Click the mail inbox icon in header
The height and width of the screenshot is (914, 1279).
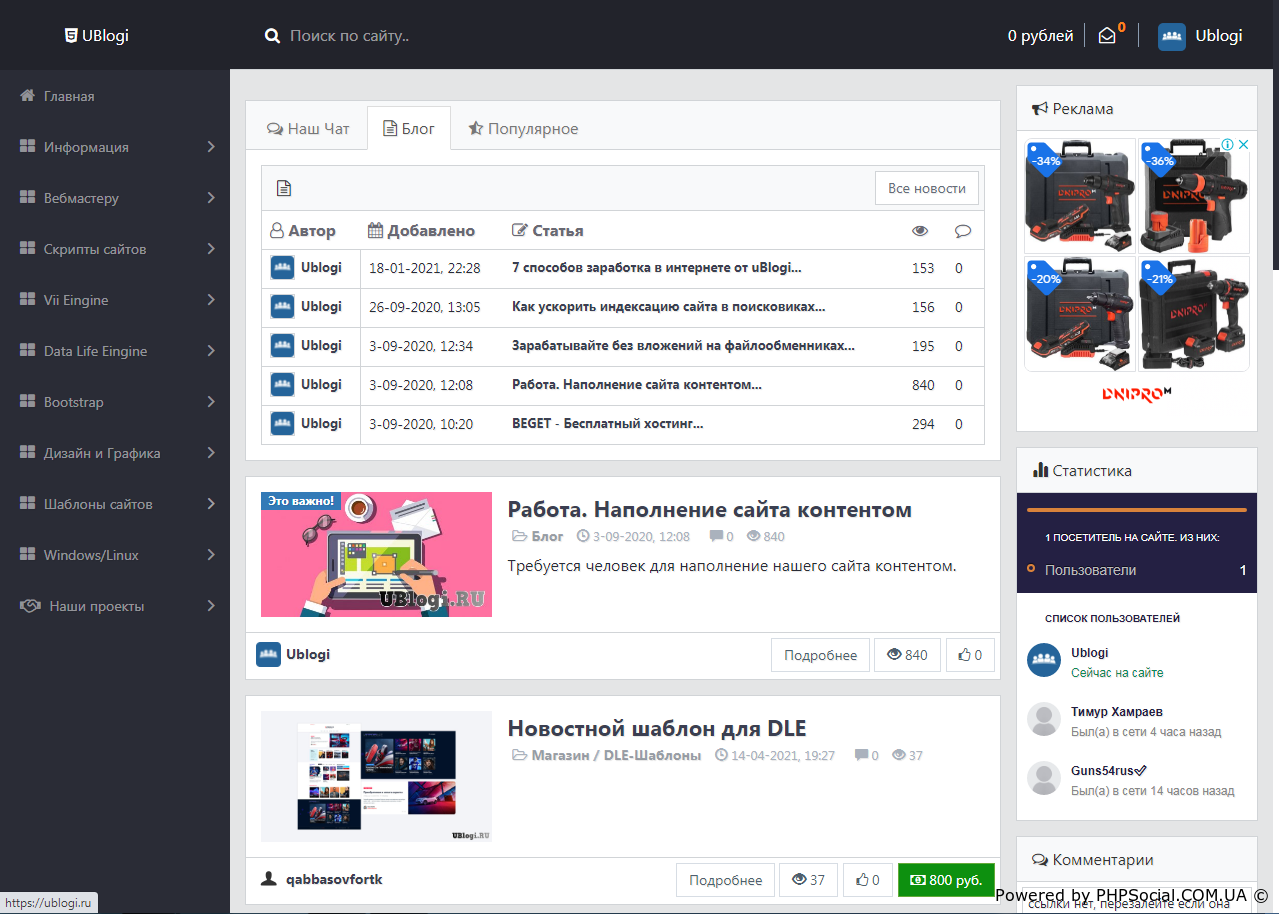coord(1107,36)
